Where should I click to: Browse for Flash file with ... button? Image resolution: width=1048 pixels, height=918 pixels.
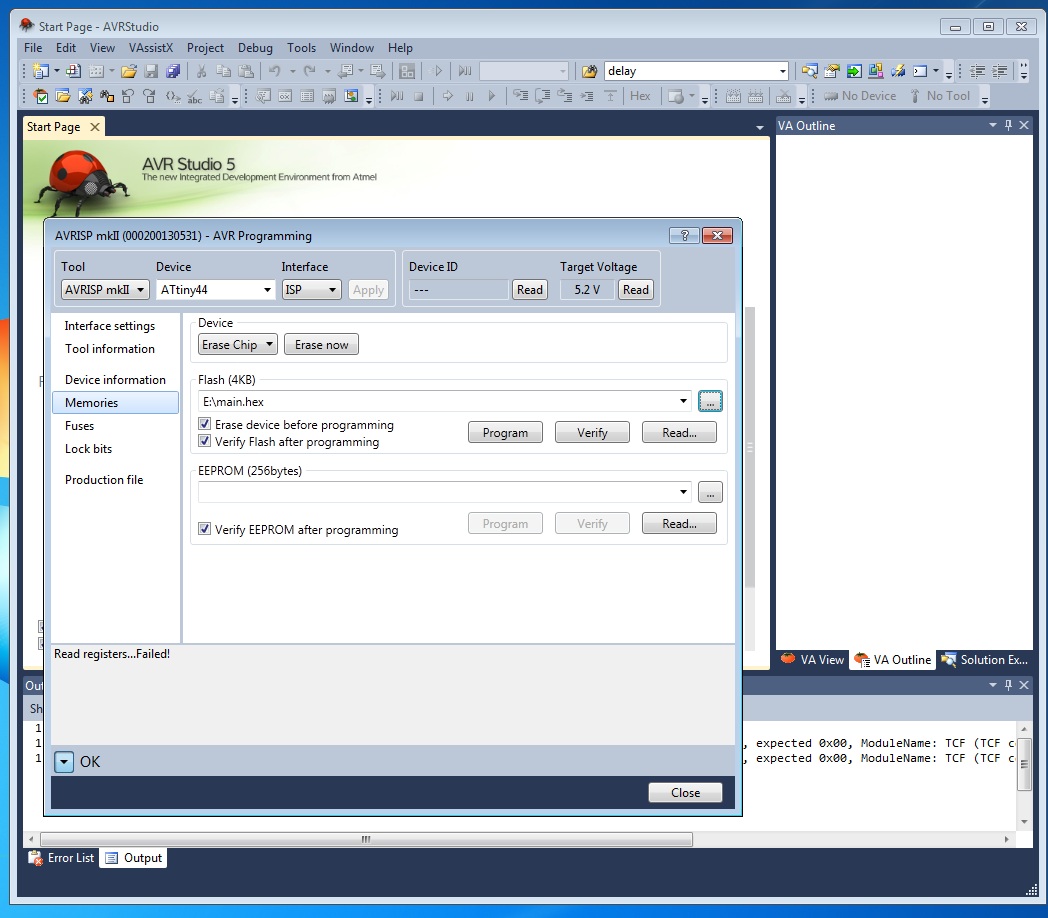pos(710,401)
